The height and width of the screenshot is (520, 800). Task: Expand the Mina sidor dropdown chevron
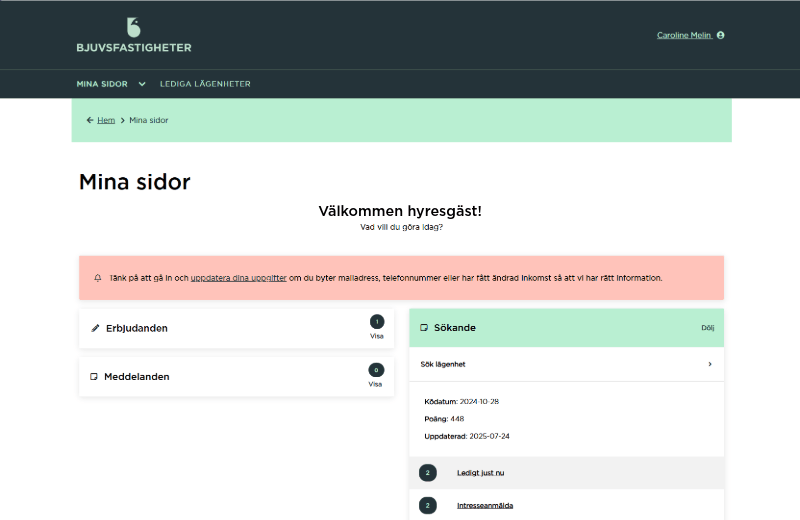(142, 84)
